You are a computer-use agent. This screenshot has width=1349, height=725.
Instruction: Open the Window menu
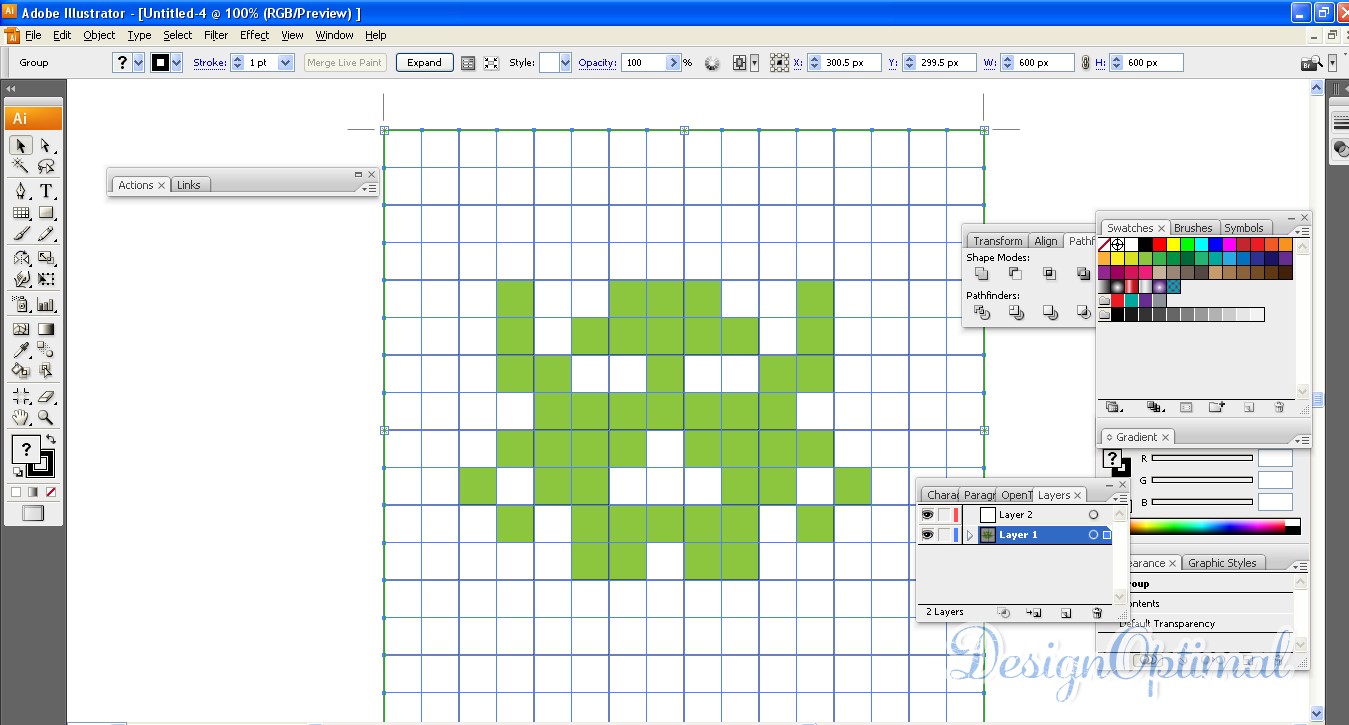334,35
